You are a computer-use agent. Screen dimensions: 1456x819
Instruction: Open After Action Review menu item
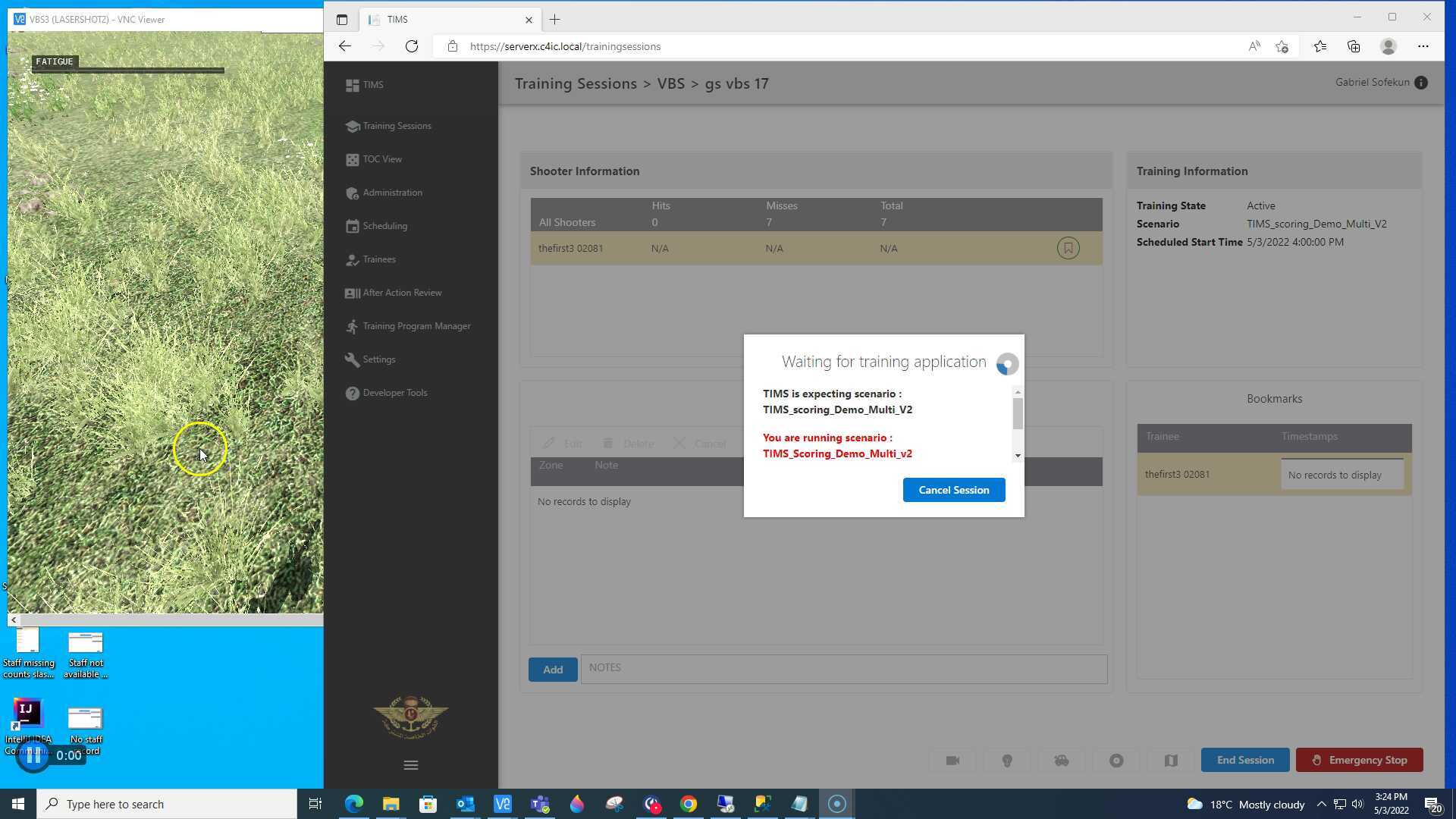click(402, 293)
